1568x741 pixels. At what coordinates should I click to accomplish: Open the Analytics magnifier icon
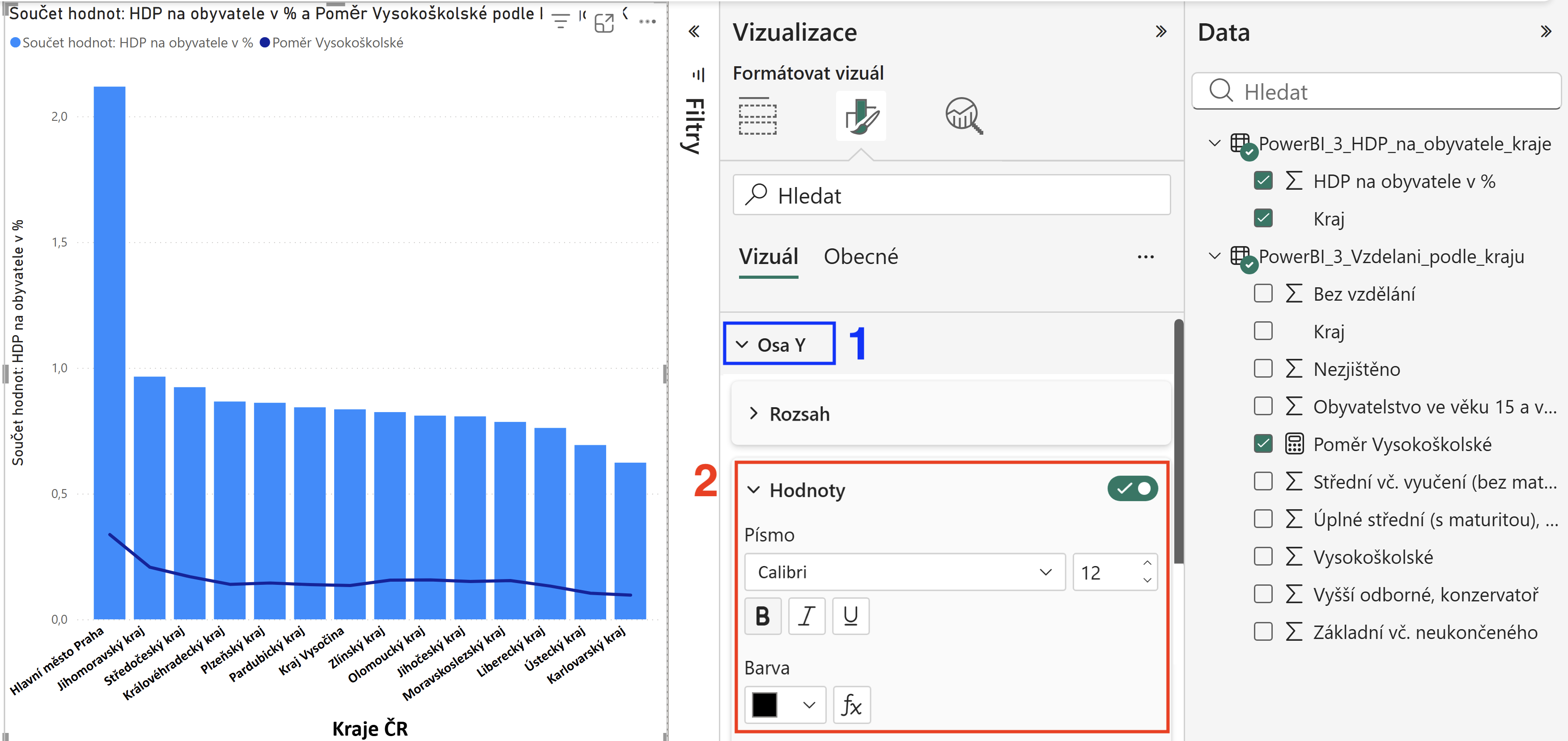pos(964,116)
